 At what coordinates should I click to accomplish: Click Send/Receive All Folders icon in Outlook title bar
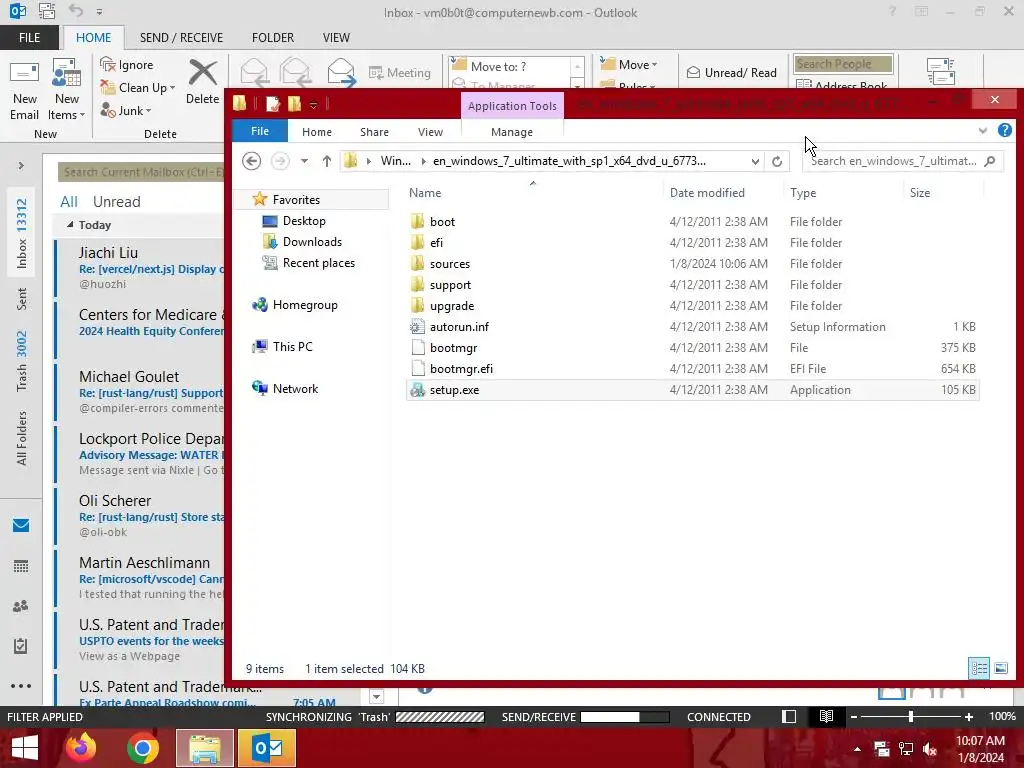point(46,11)
